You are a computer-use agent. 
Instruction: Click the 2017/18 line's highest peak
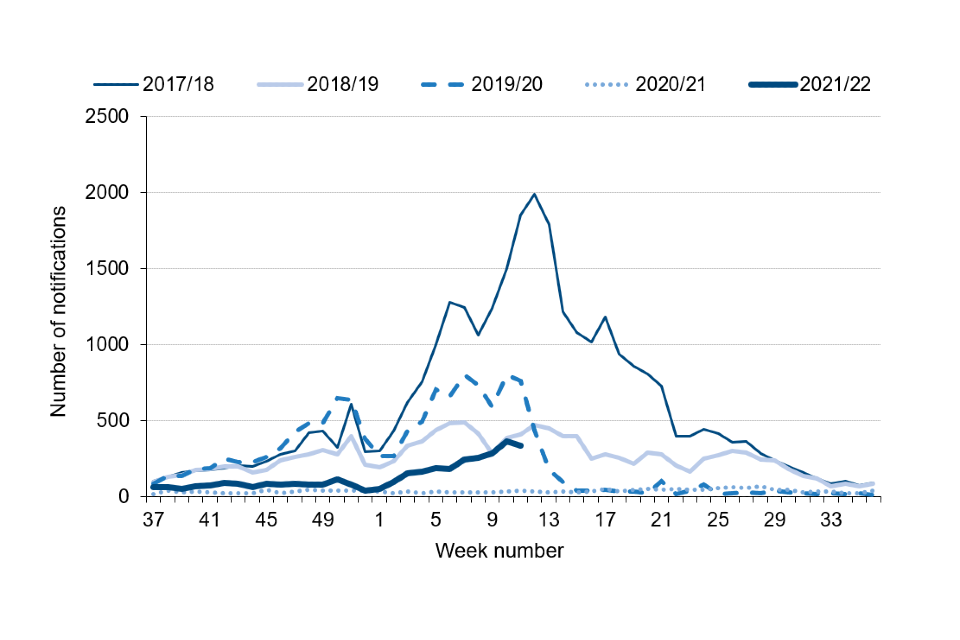pyautogui.click(x=534, y=194)
